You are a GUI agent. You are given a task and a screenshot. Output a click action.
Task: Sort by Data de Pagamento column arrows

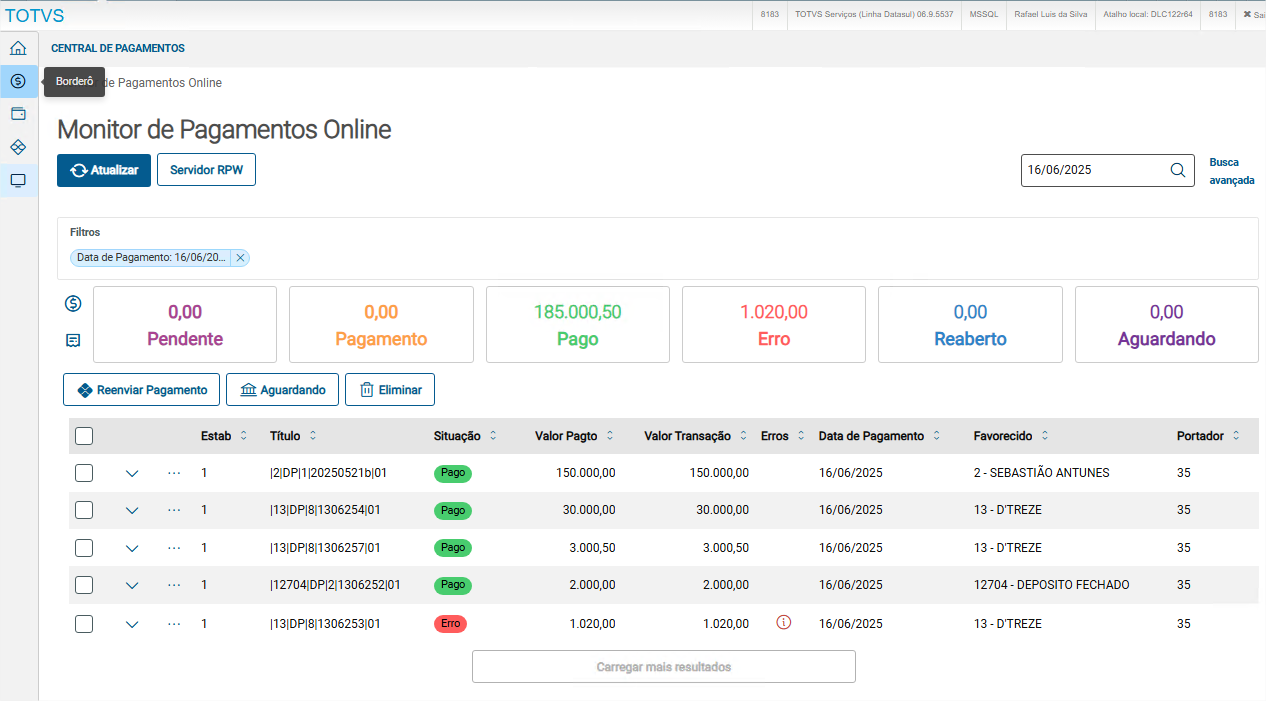[x=937, y=436]
